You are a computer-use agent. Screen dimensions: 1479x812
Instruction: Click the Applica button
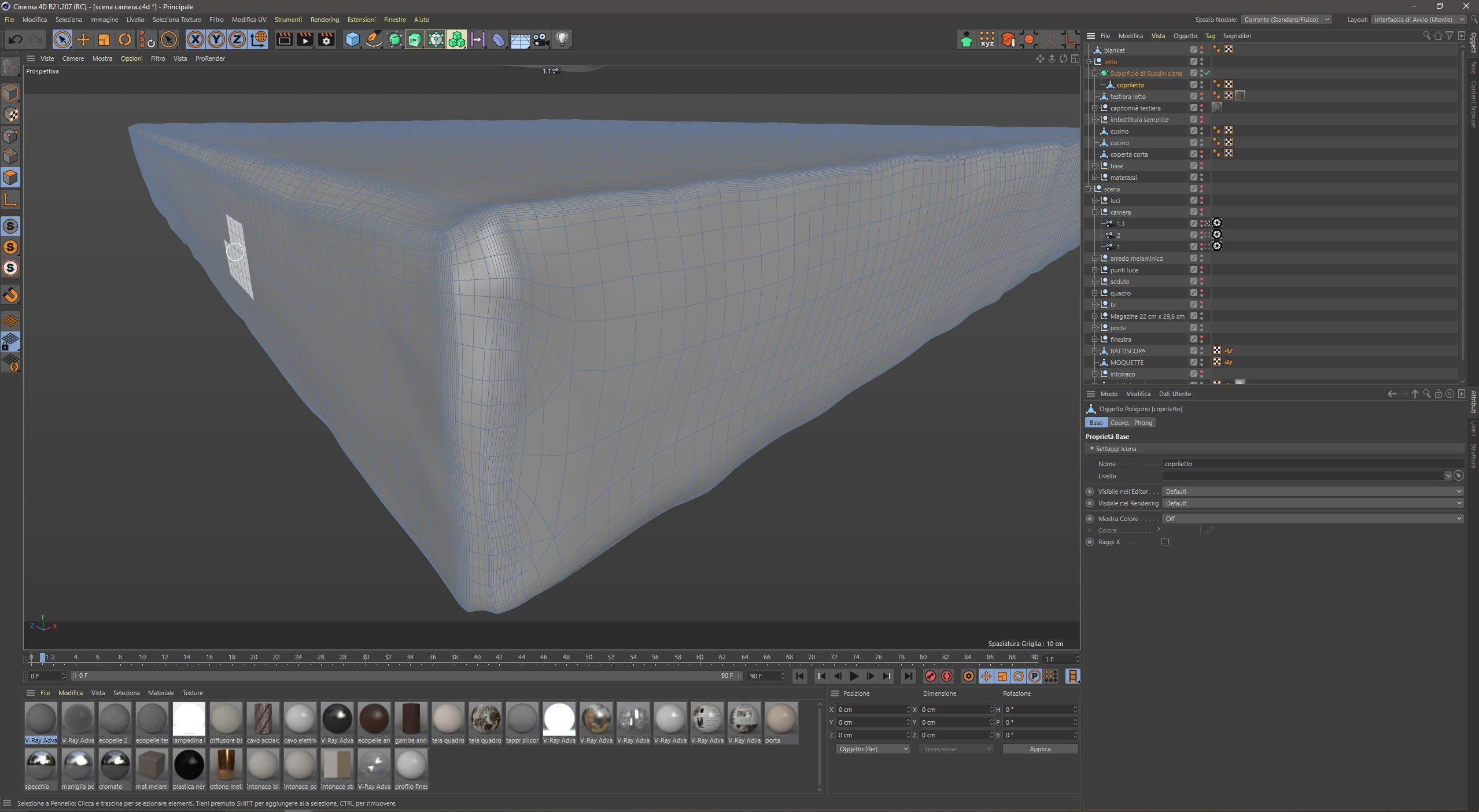[1039, 749]
